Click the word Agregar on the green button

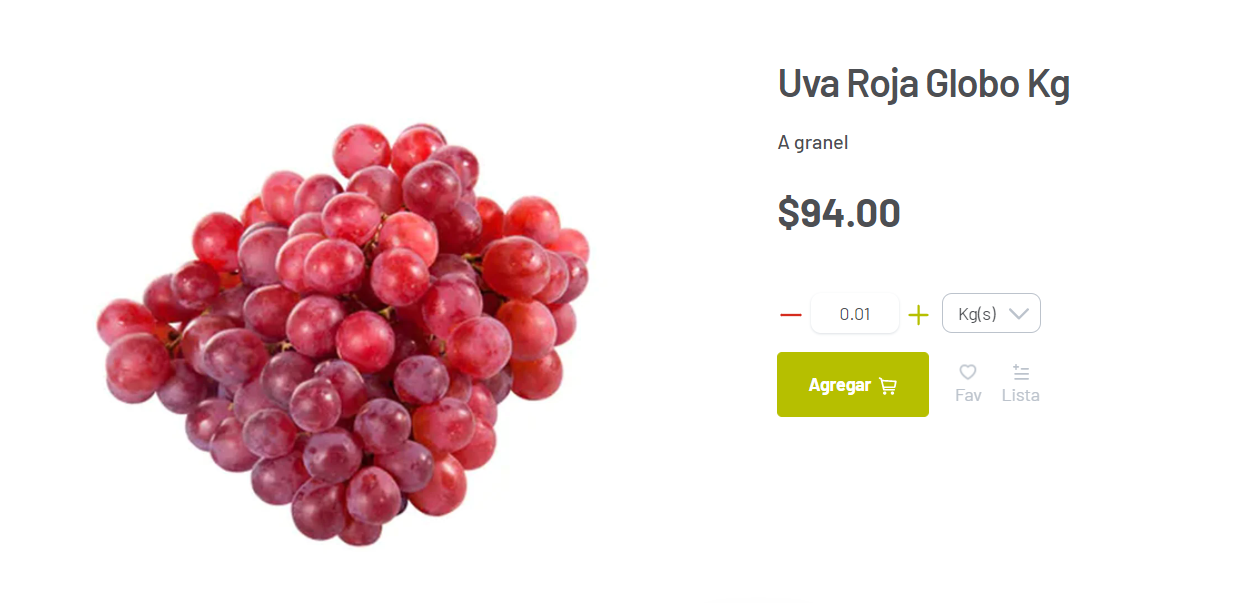pos(839,385)
